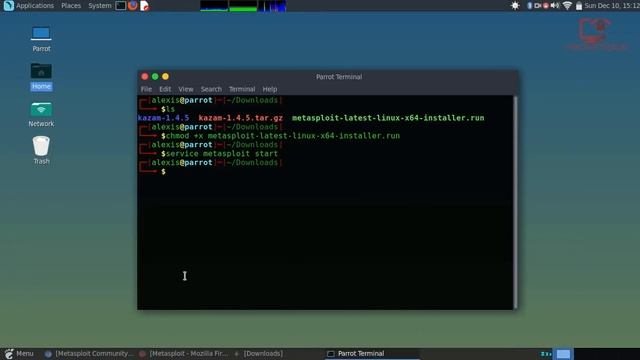The image size is (640, 360).
Task: Open the clock showing Sun Dec 10
Action: coord(612,6)
